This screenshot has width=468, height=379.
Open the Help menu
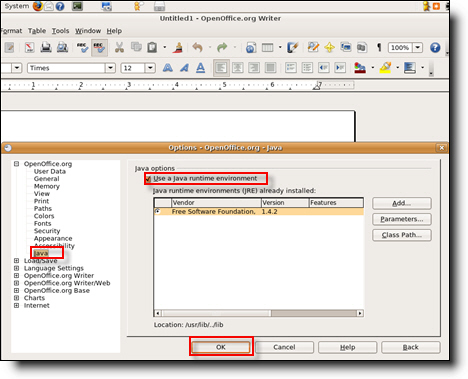pyautogui.click(x=114, y=31)
